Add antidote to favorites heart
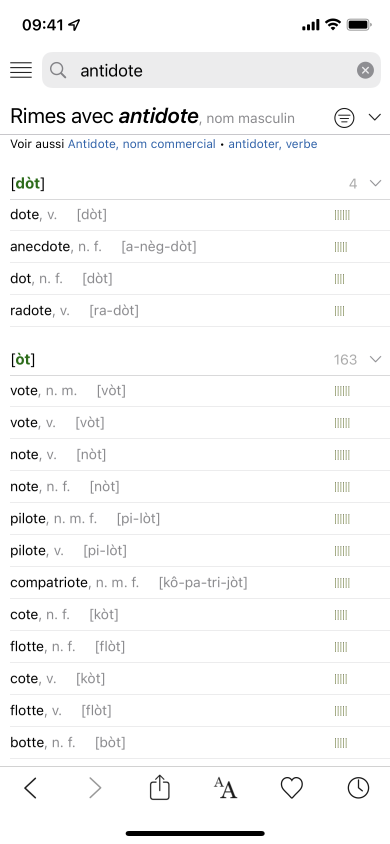Screen dimensions: 390x844 coord(292,788)
